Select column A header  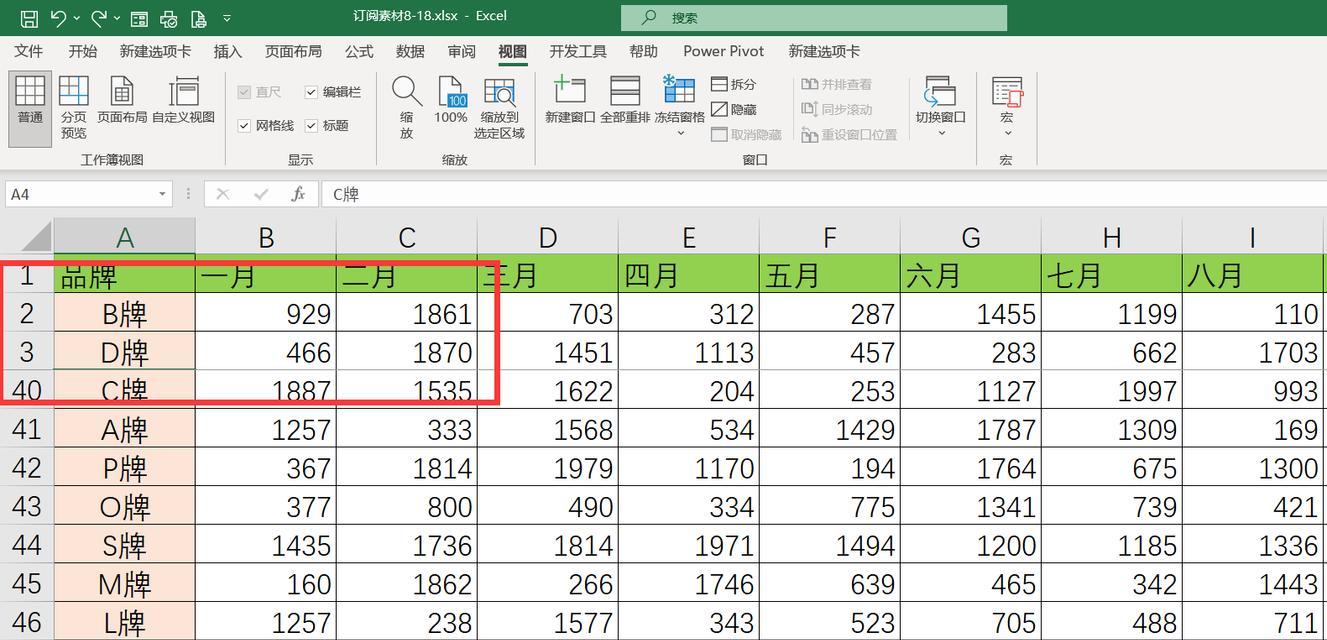point(125,237)
